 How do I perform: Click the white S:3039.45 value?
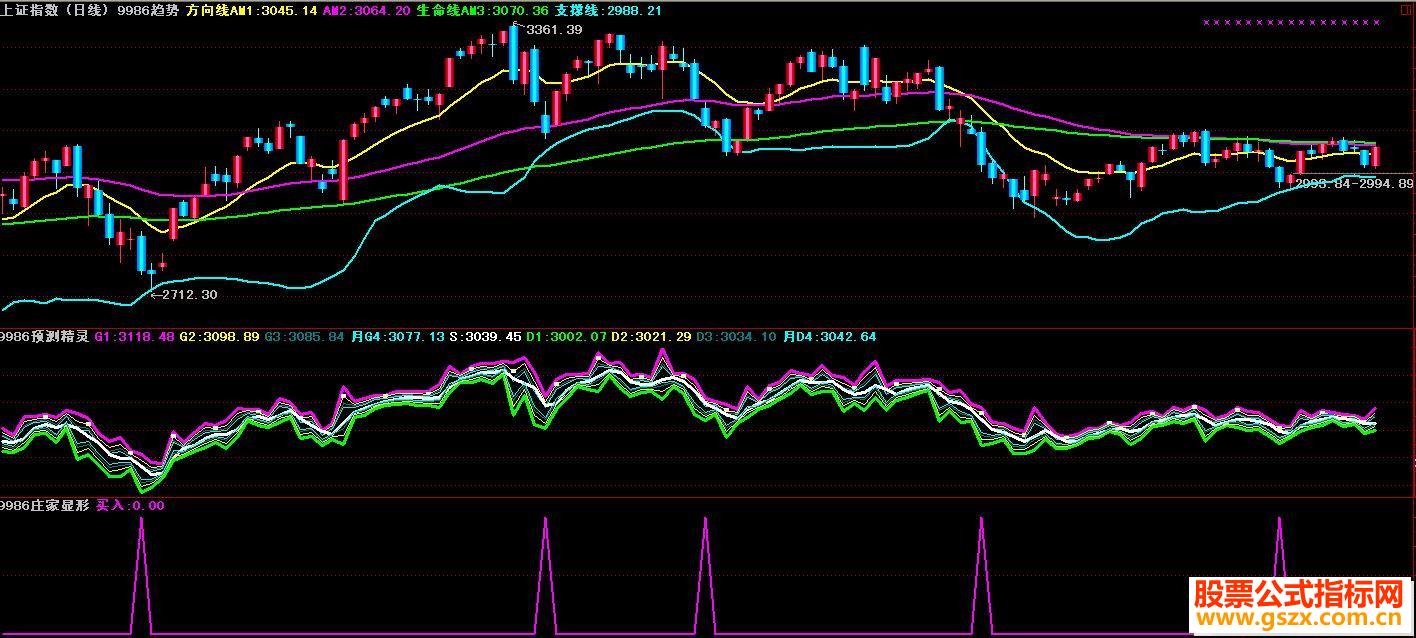485,337
